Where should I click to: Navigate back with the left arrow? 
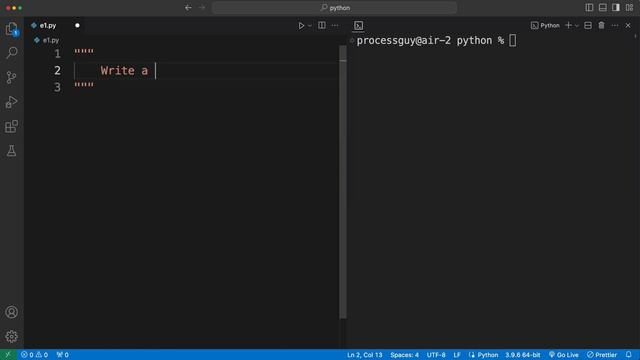[188, 8]
